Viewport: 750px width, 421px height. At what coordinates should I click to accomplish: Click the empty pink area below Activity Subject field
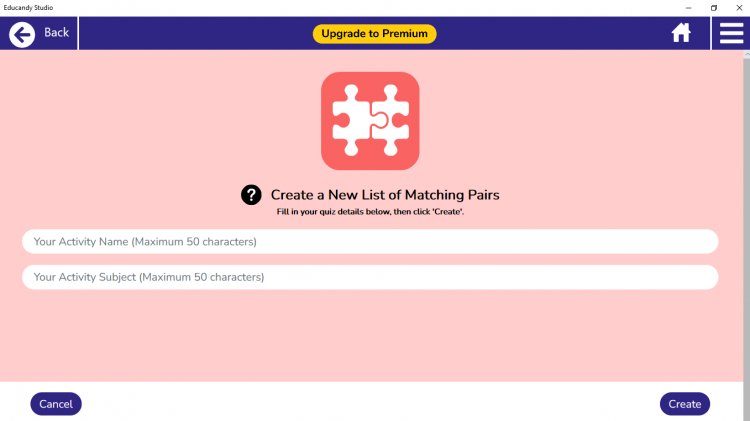[x=370, y=335]
